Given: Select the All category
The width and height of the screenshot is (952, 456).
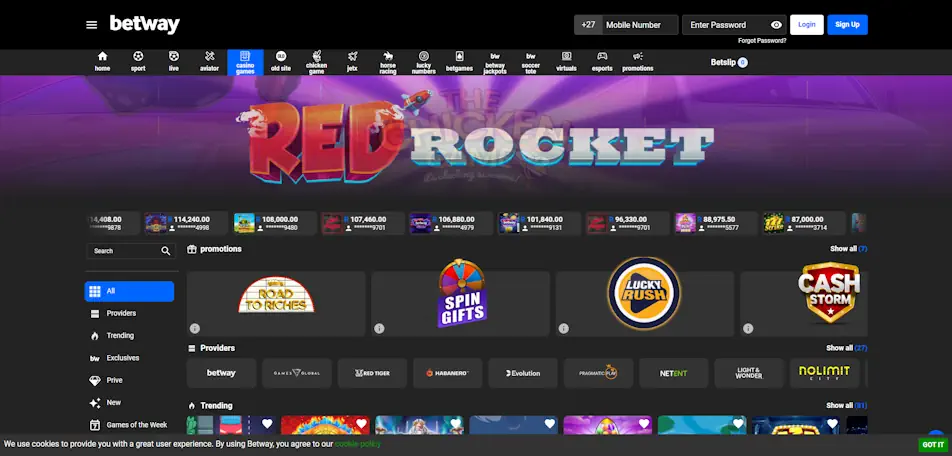Looking at the screenshot, I should [x=129, y=291].
